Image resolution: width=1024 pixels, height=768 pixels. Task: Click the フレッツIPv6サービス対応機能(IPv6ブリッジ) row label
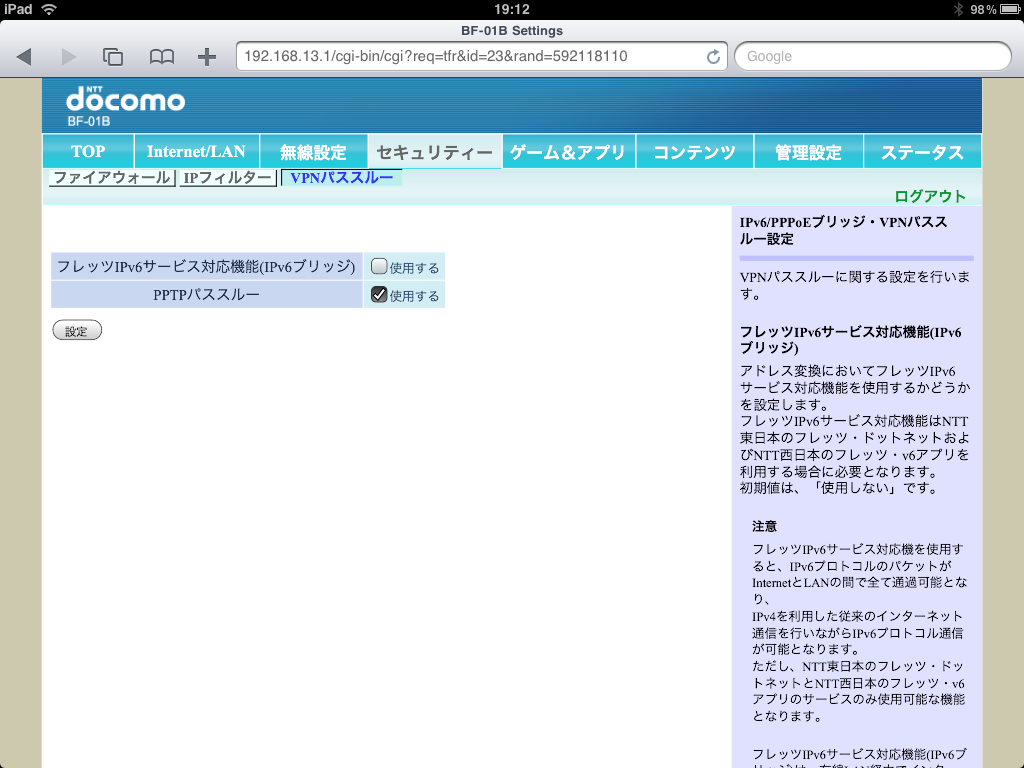pos(206,266)
